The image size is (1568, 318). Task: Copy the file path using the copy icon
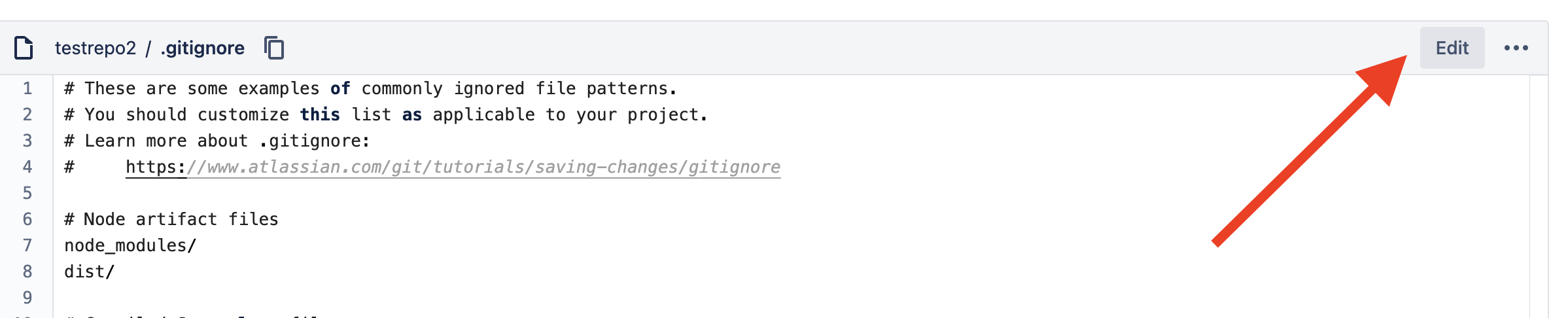(x=274, y=48)
